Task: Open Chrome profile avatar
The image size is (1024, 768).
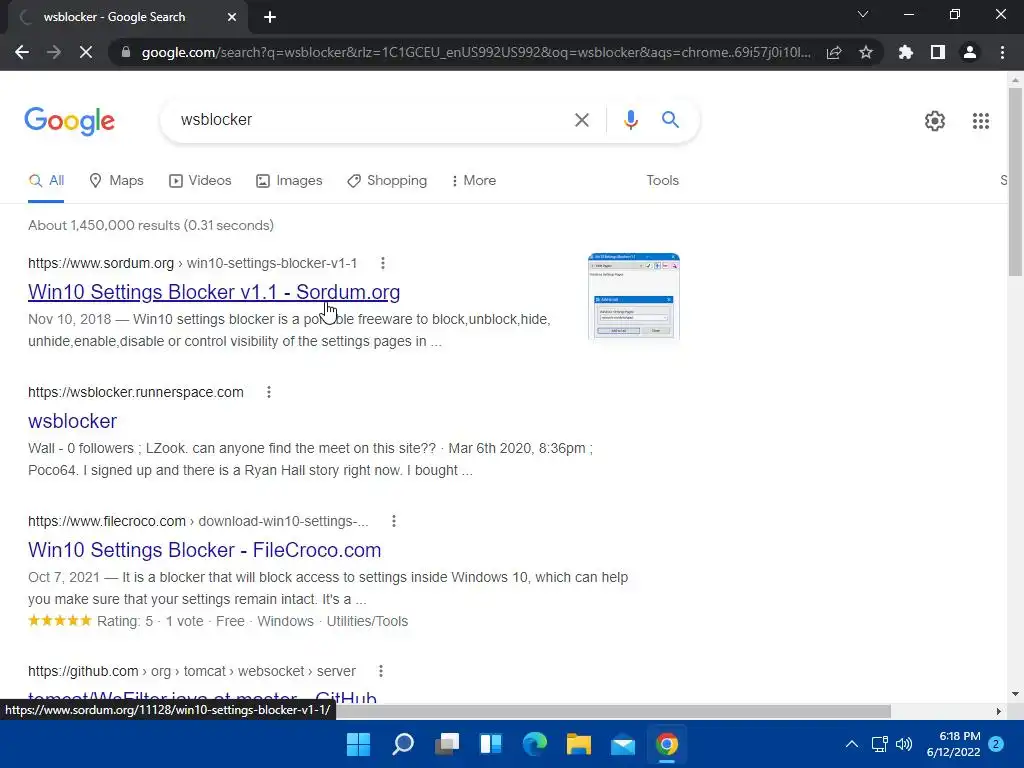Action: (970, 52)
